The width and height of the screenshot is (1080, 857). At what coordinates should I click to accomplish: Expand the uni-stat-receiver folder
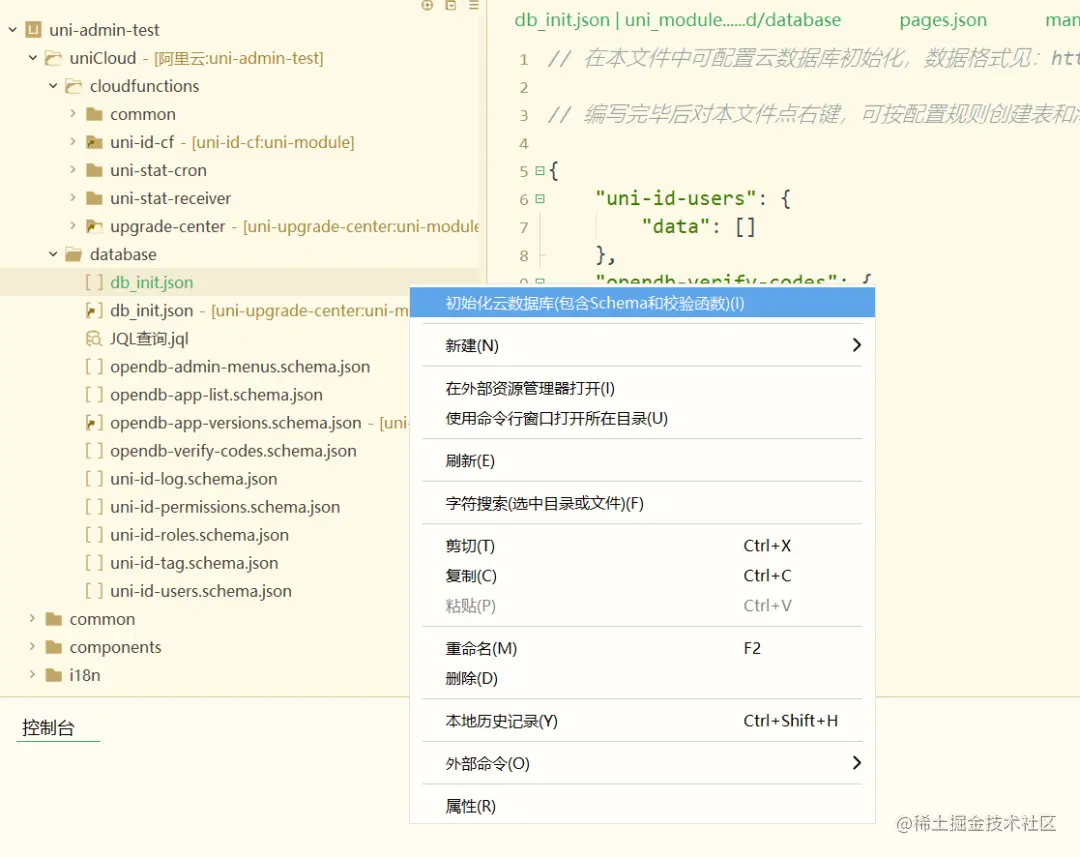pyautogui.click(x=73, y=198)
